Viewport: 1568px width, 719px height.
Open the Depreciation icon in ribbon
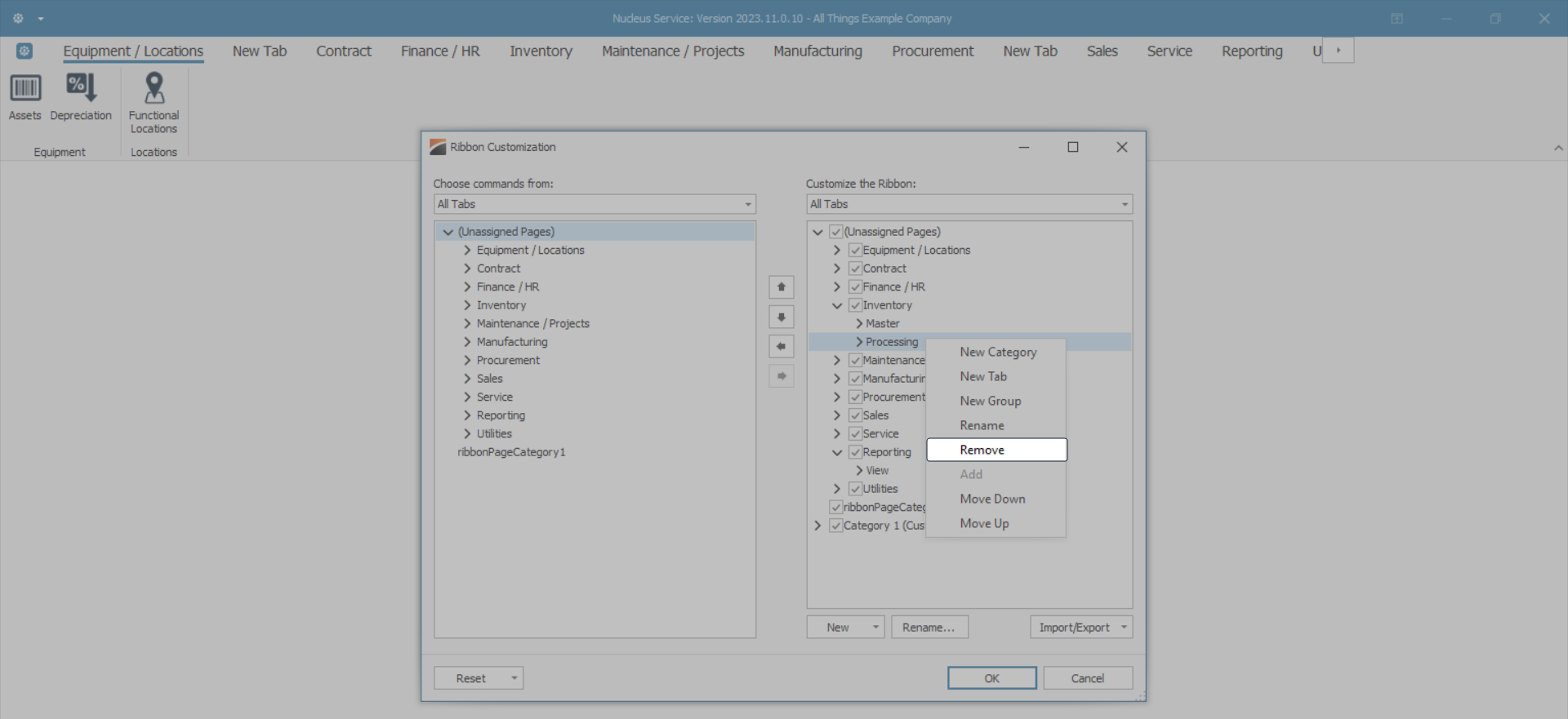[x=81, y=87]
